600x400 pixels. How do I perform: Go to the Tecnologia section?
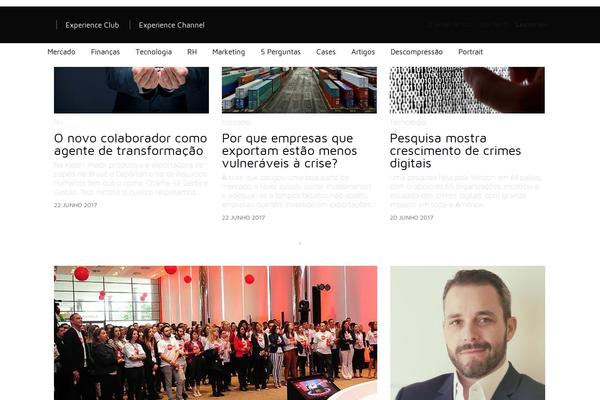pyautogui.click(x=153, y=52)
